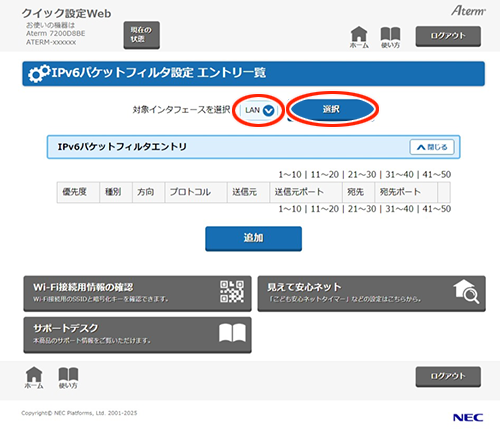Viewport: 500px width, 429px height.
Task: Collapse the section with 閉じる button
Action: [432, 147]
